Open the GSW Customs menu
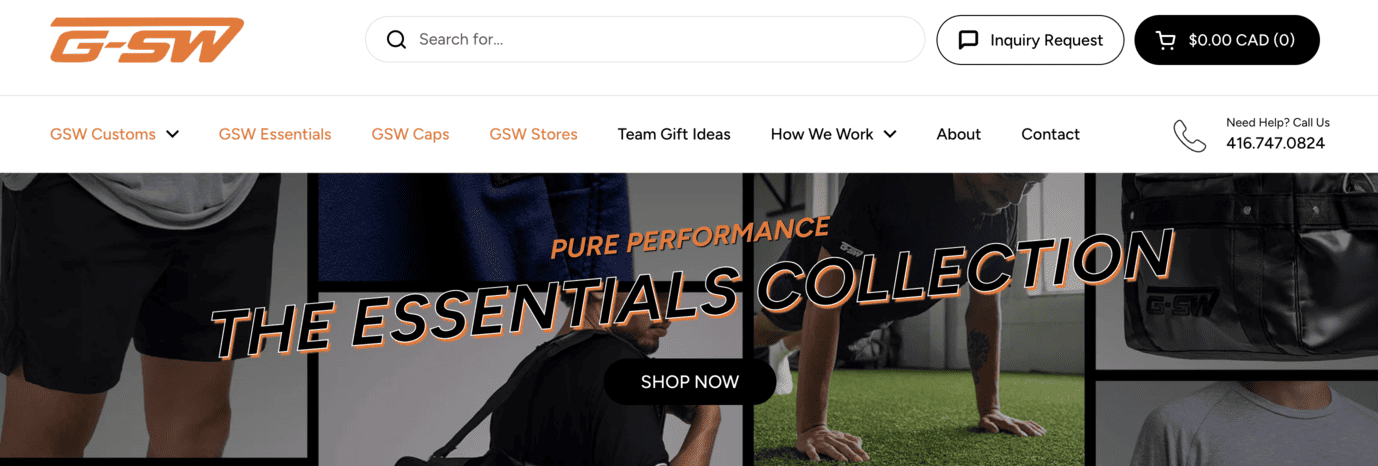The height and width of the screenshot is (466, 1378). (x=103, y=134)
